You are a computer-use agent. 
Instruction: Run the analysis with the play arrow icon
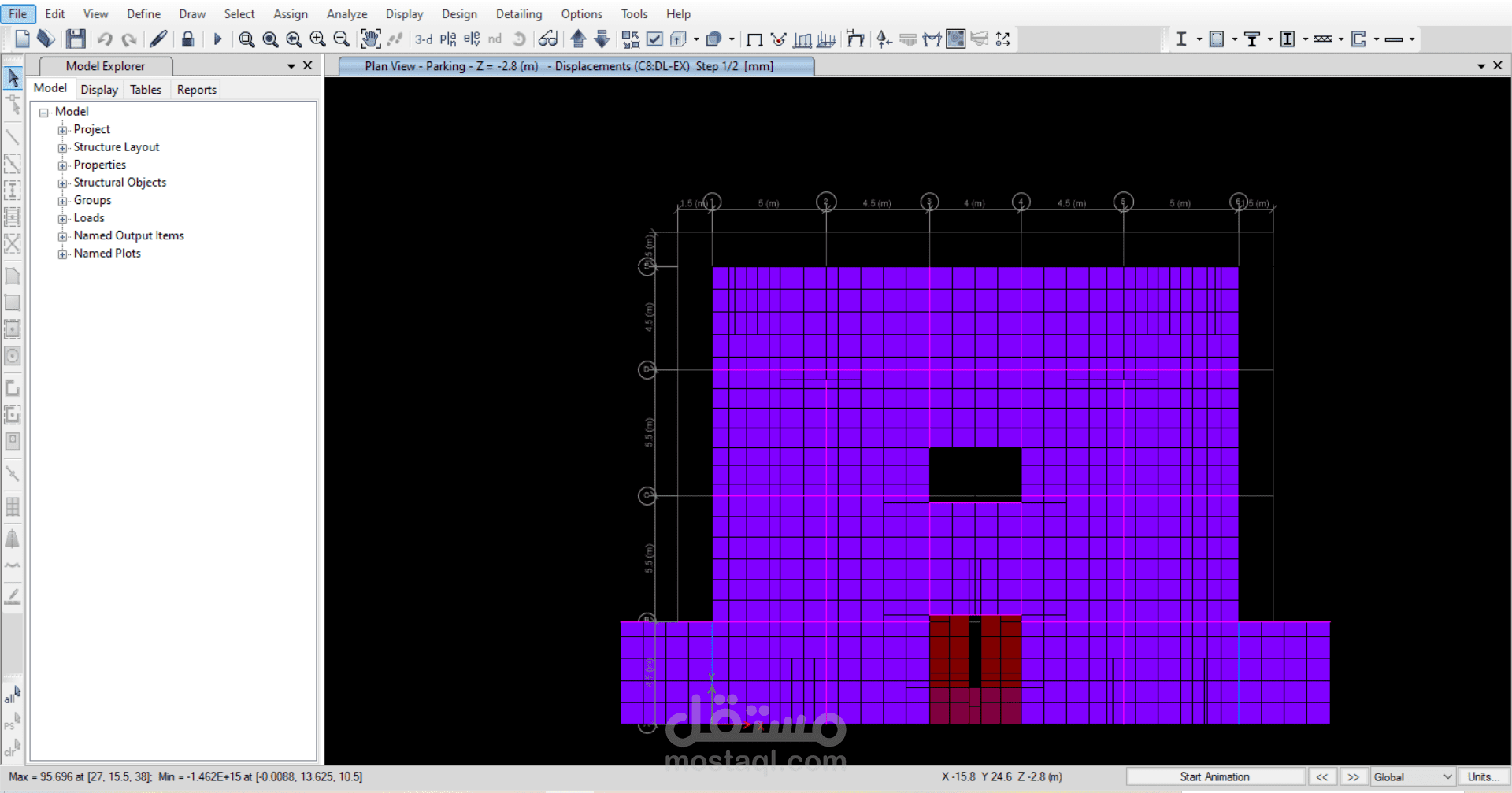pyautogui.click(x=217, y=39)
